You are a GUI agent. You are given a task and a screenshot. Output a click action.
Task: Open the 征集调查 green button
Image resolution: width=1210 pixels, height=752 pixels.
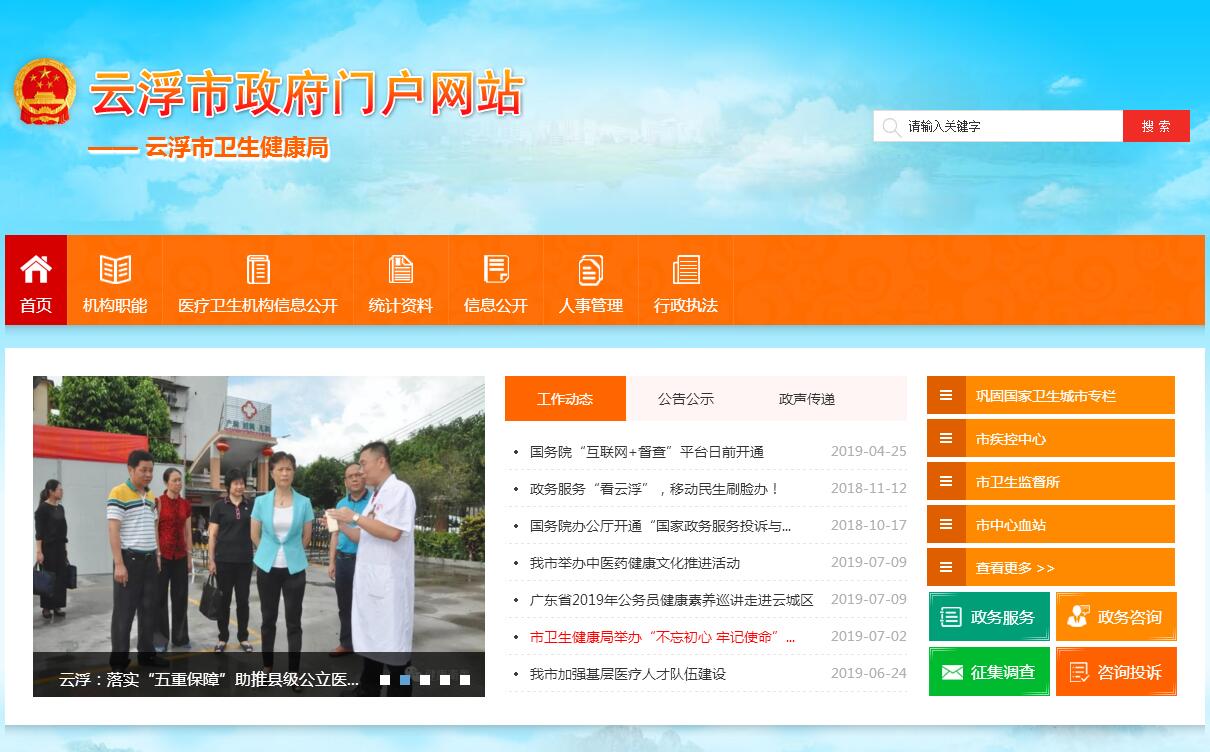click(x=990, y=672)
